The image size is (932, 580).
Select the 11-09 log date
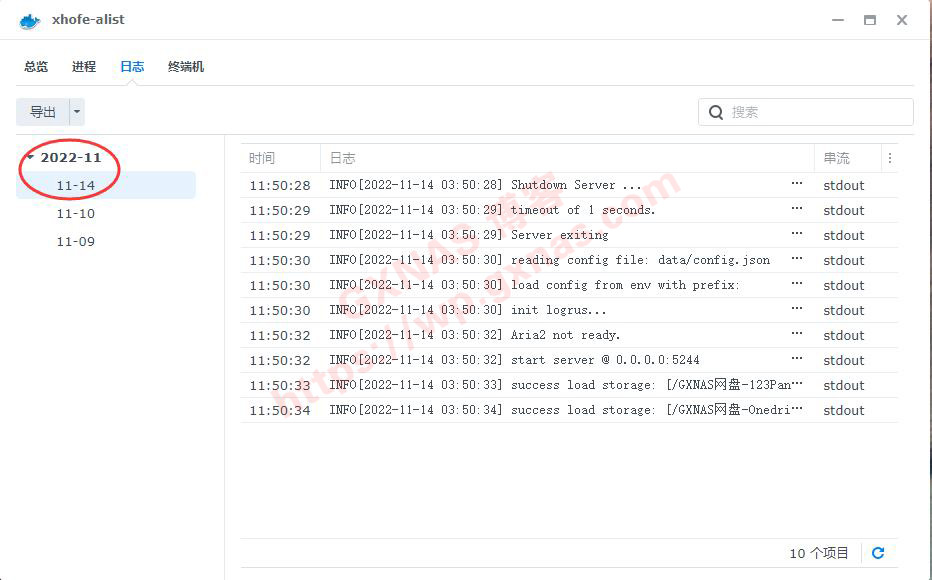(x=76, y=241)
